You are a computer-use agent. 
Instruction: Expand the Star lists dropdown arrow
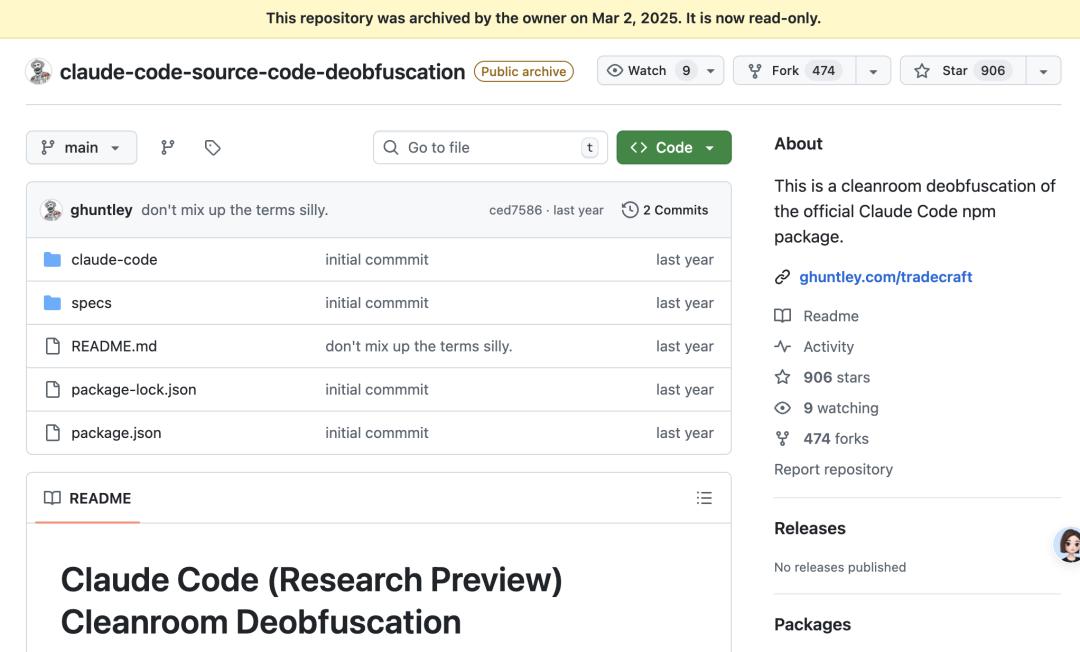pos(1043,71)
